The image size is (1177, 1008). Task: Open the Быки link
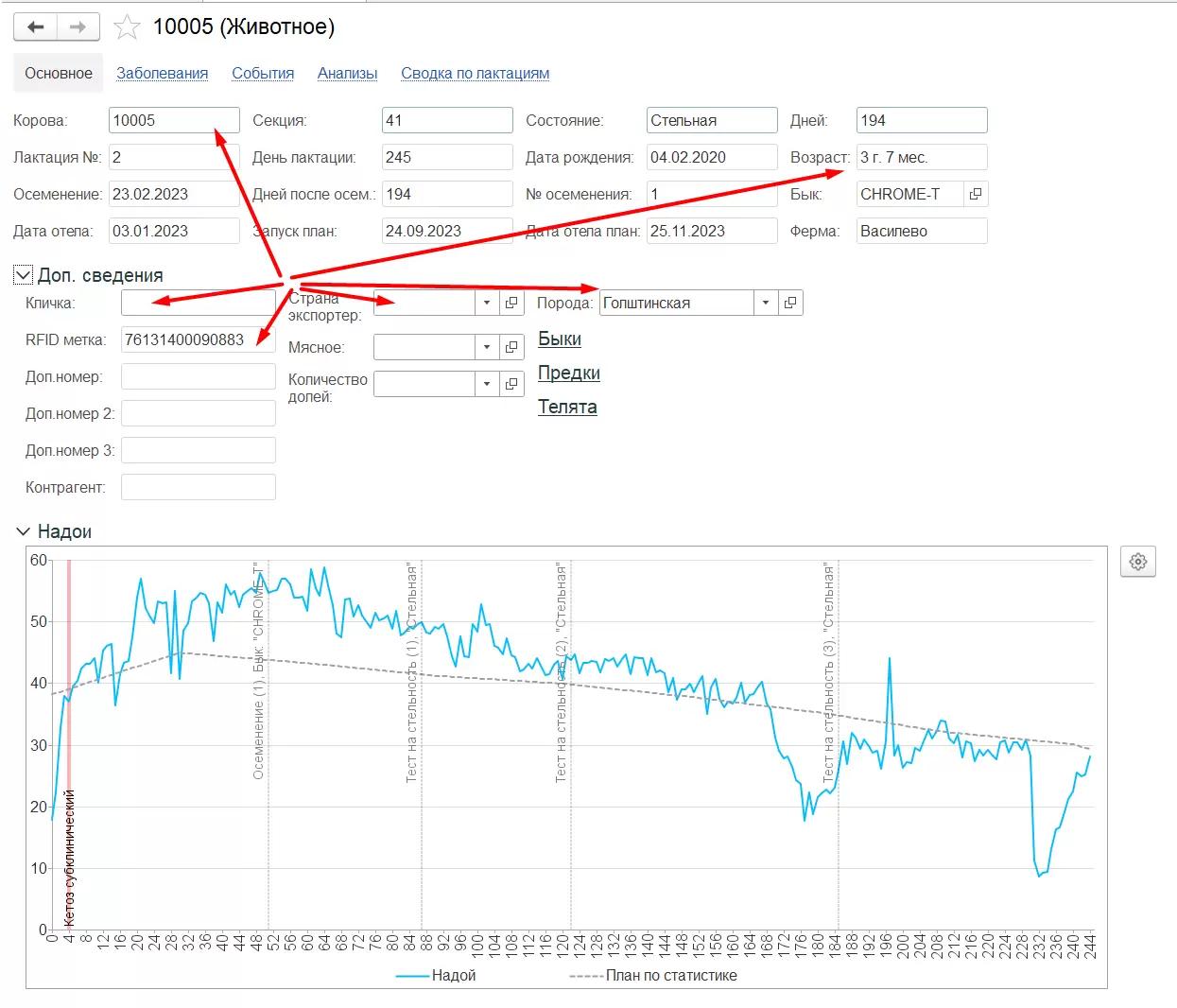(x=560, y=339)
